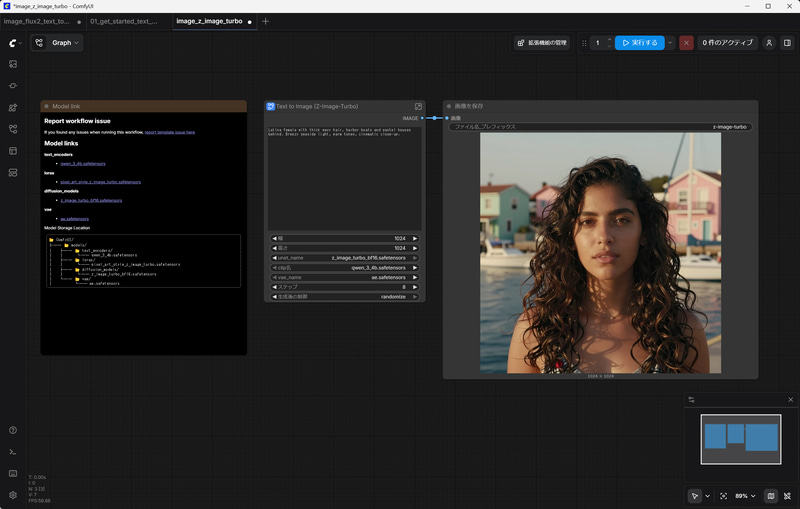Toggle the right side panel

tap(787, 43)
